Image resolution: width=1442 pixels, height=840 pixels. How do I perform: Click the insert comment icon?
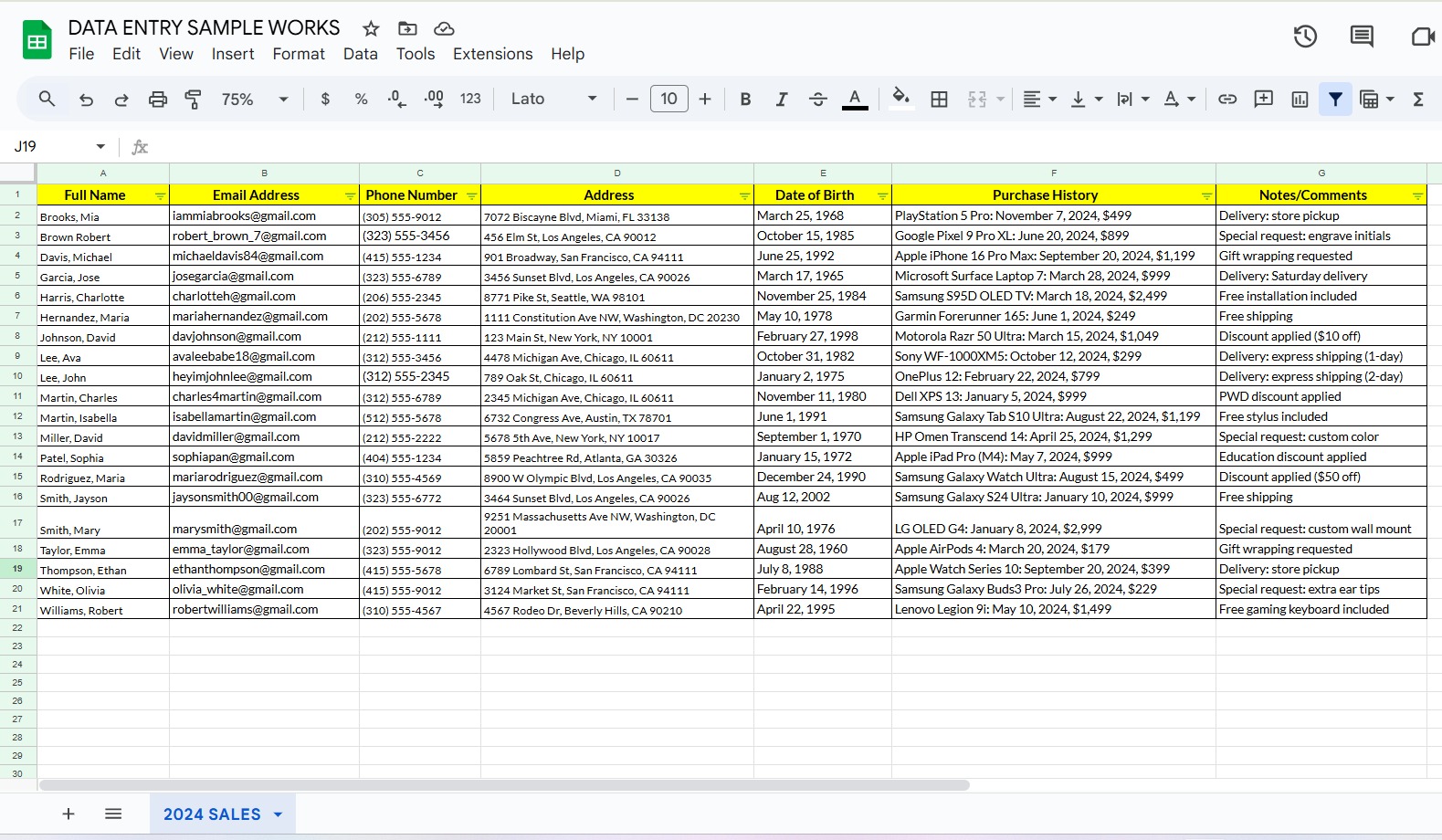[1264, 99]
